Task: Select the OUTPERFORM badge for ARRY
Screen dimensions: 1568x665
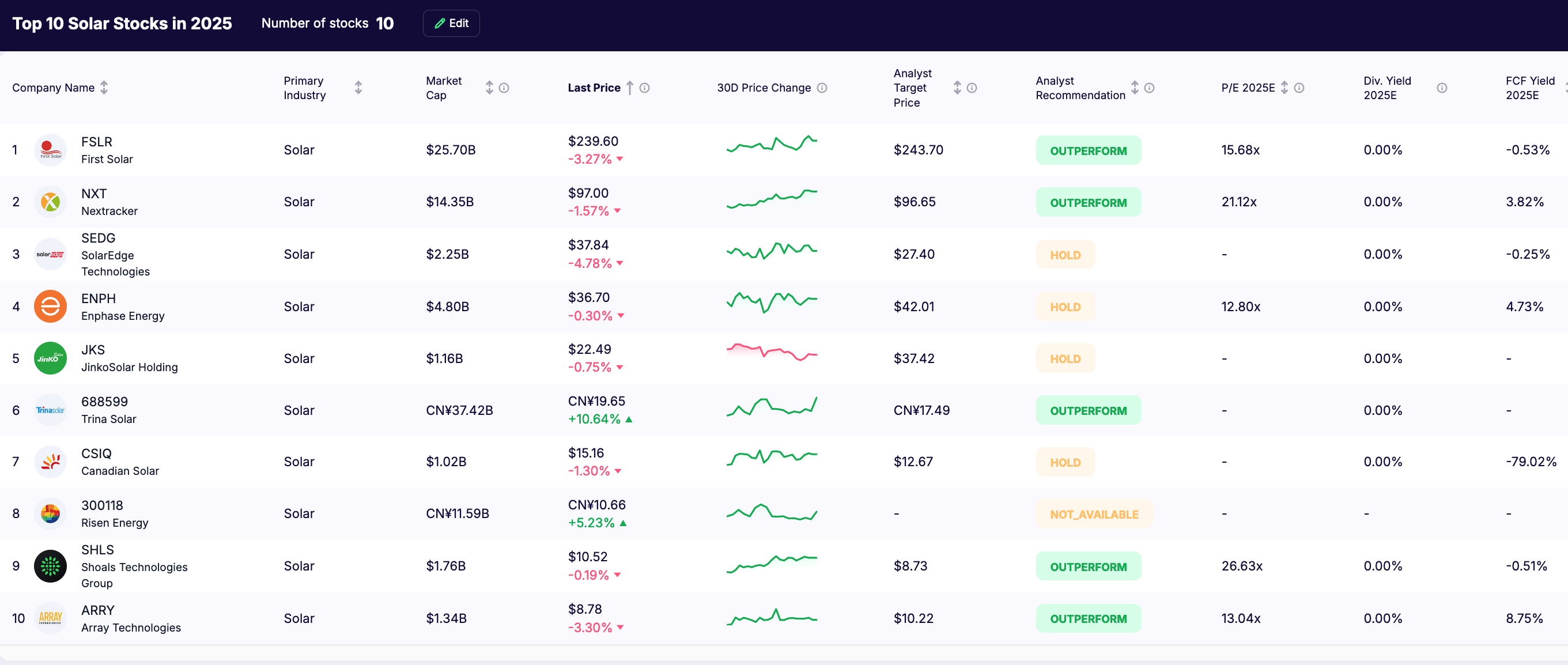Action: tap(1089, 618)
